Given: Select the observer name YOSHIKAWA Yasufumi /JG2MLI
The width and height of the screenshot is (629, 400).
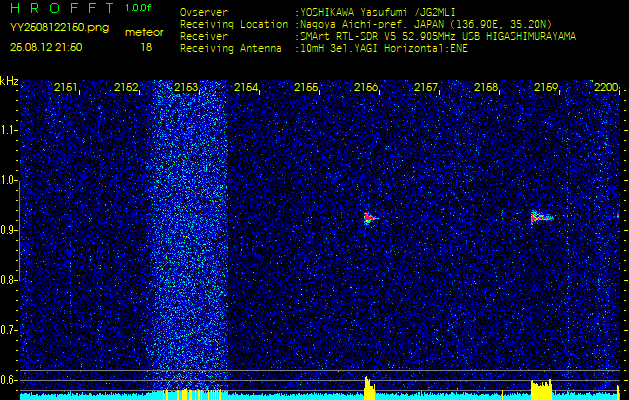Looking at the screenshot, I should [x=377, y=12].
